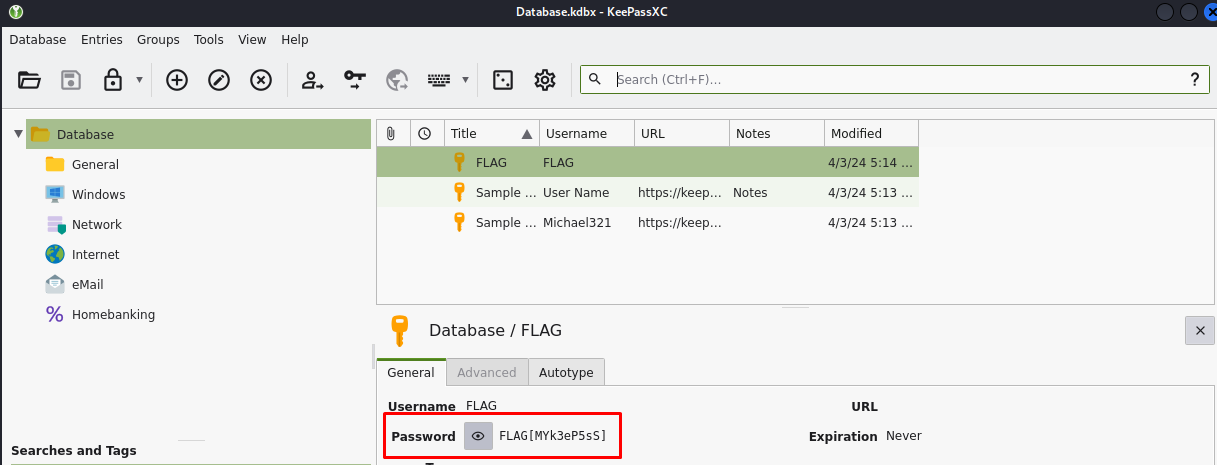Focus the Search (Ctrl+F) field
The image size is (1217, 465).
tap(896, 80)
